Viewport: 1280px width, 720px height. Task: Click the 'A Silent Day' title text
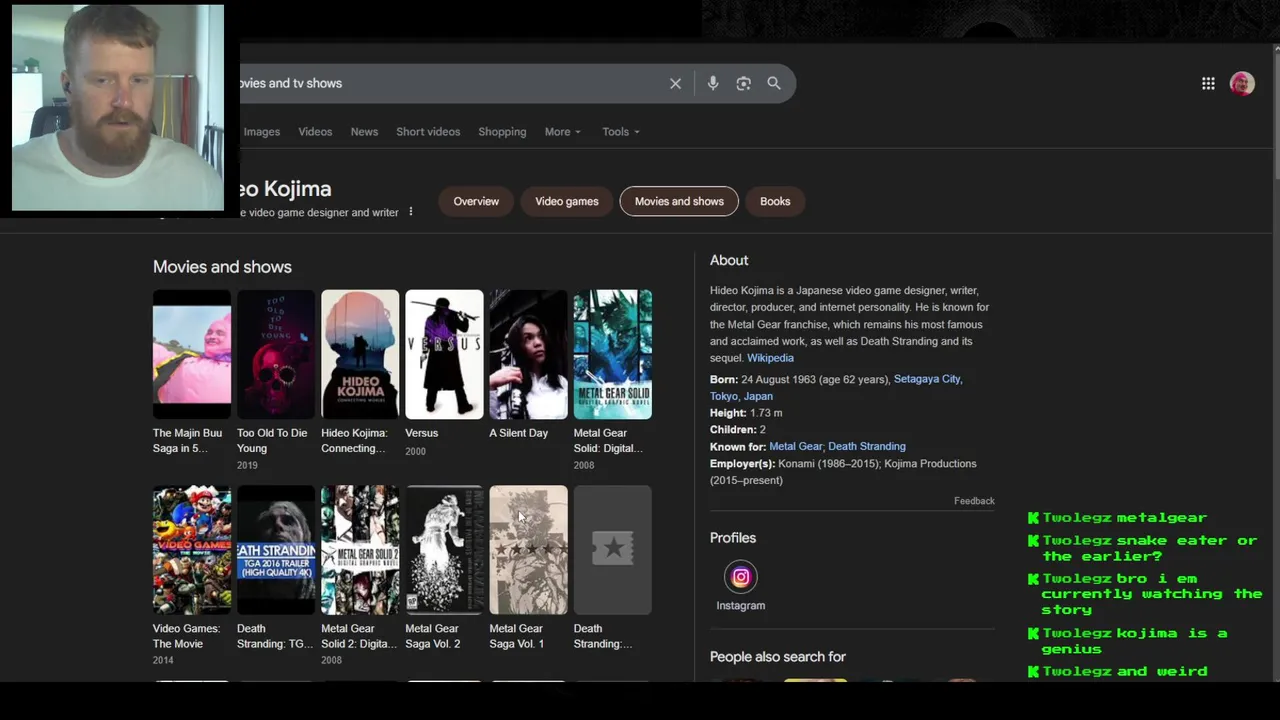pyautogui.click(x=518, y=433)
